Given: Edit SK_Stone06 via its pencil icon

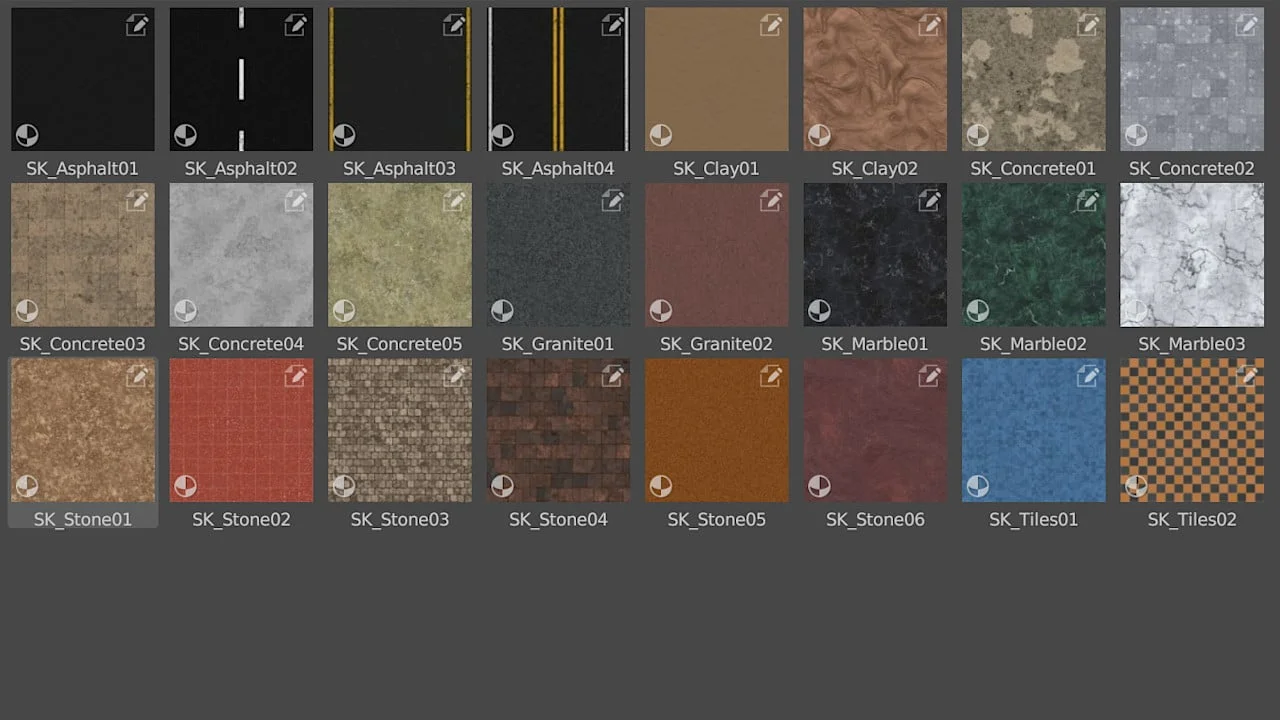Looking at the screenshot, I should (x=930, y=375).
